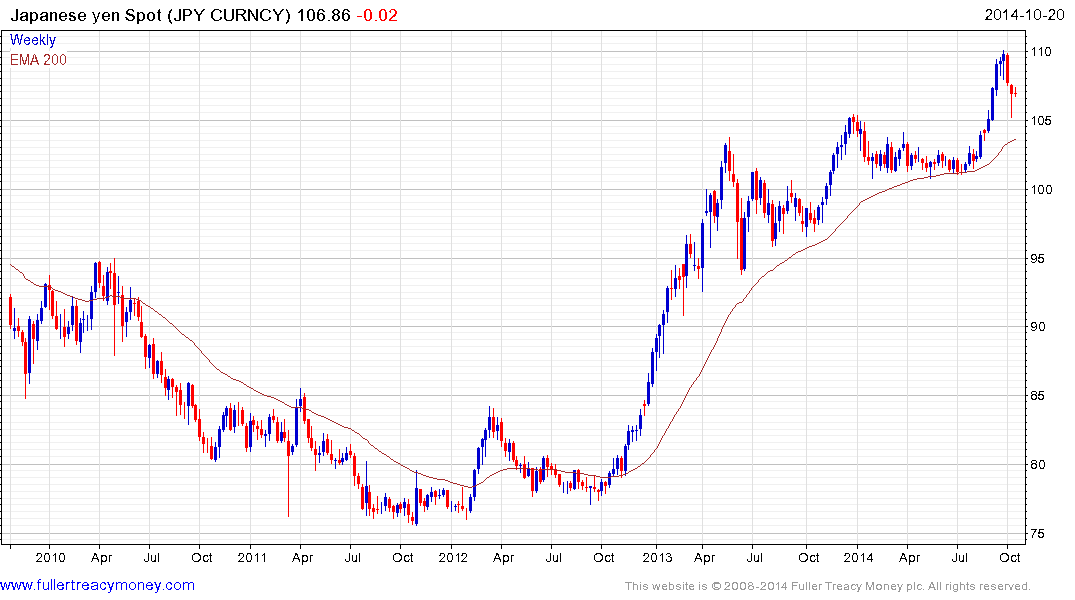Select the 95 price level on the y-axis

1042,259
